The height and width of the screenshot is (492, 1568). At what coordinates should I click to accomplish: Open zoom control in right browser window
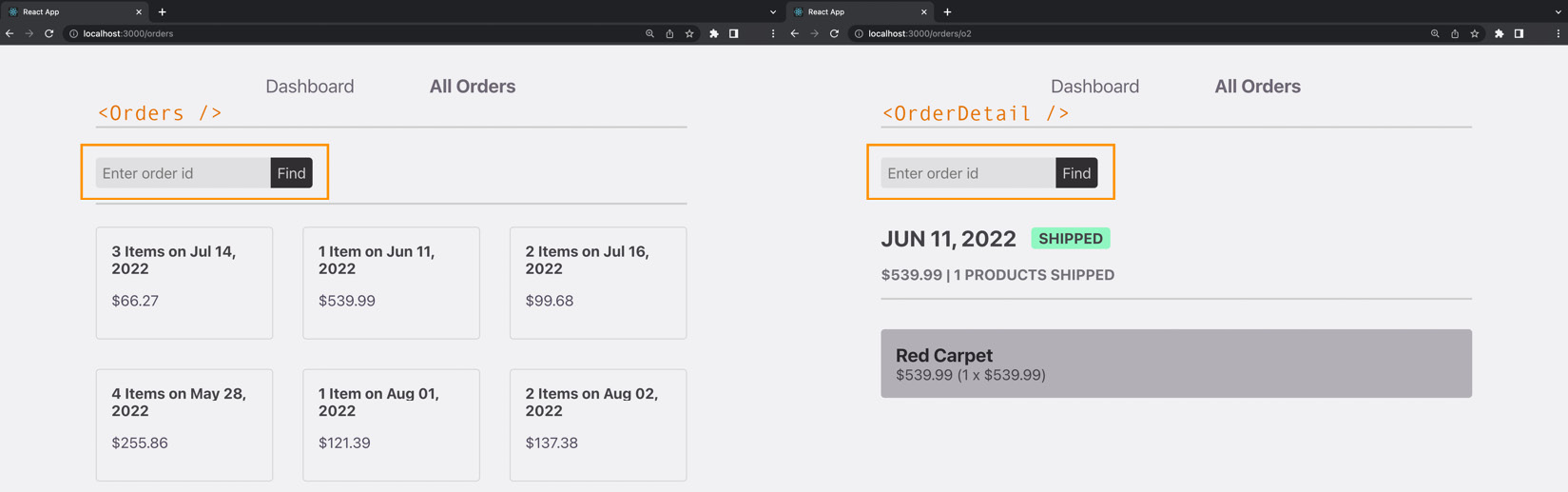tap(1436, 33)
